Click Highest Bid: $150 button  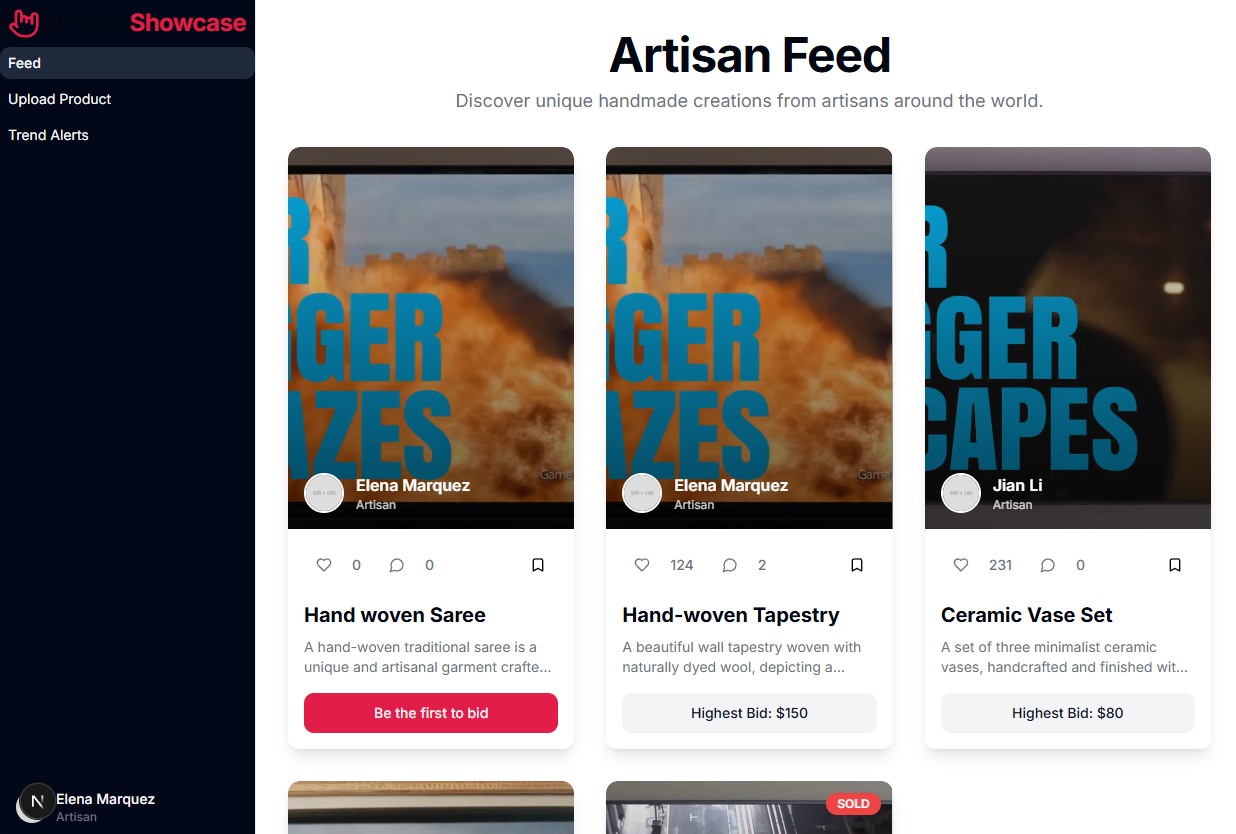[749, 713]
